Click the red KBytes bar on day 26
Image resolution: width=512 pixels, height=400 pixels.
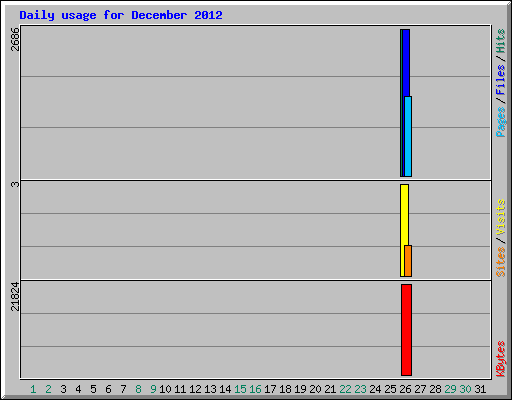[x=406, y=330]
